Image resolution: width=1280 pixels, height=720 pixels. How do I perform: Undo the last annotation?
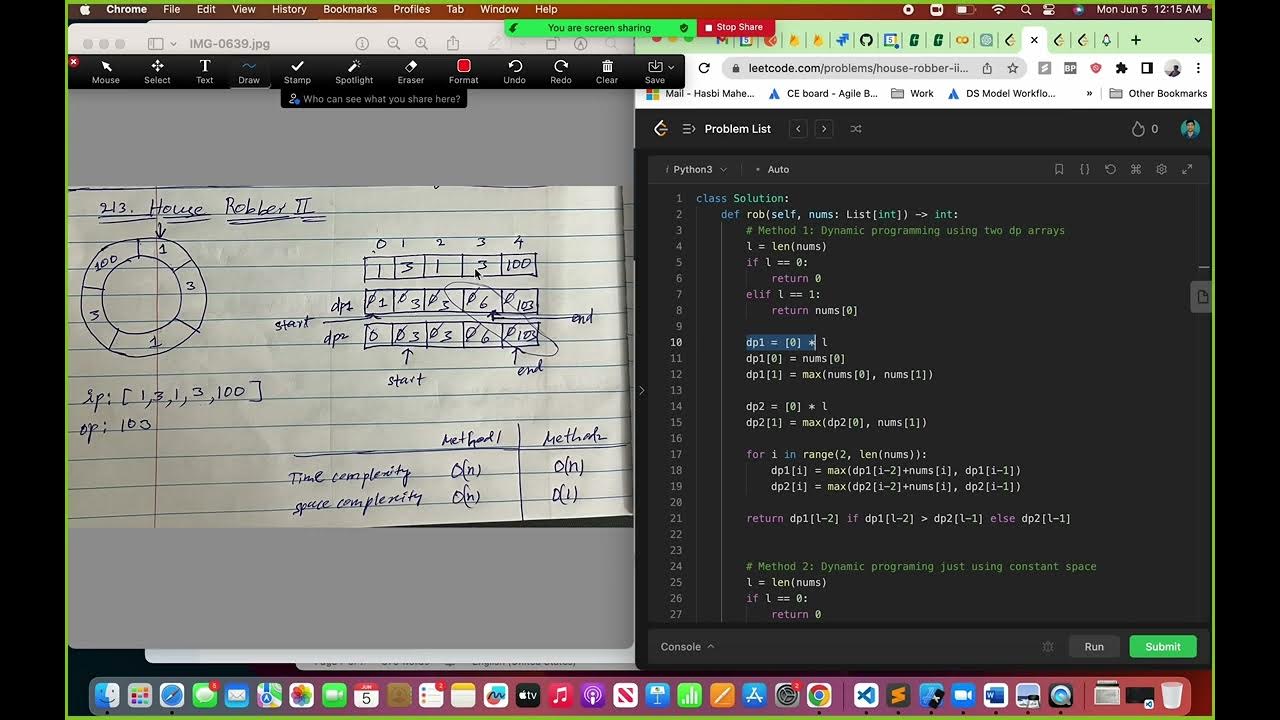(514, 72)
